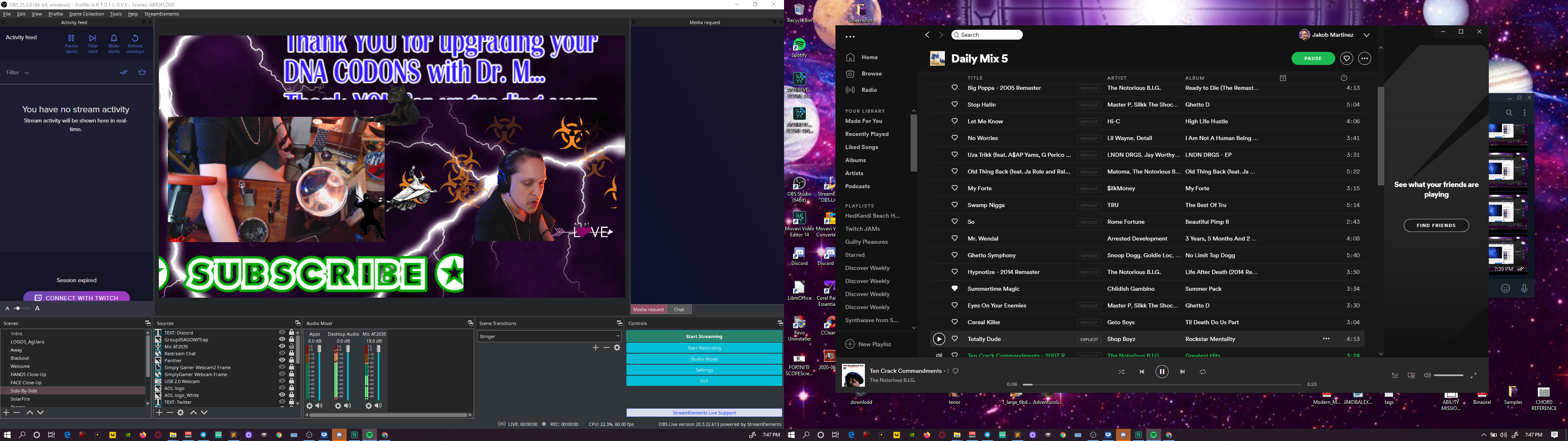1568x441 pixels.
Task: Open Spotify Home in sidebar
Action: [862, 57]
